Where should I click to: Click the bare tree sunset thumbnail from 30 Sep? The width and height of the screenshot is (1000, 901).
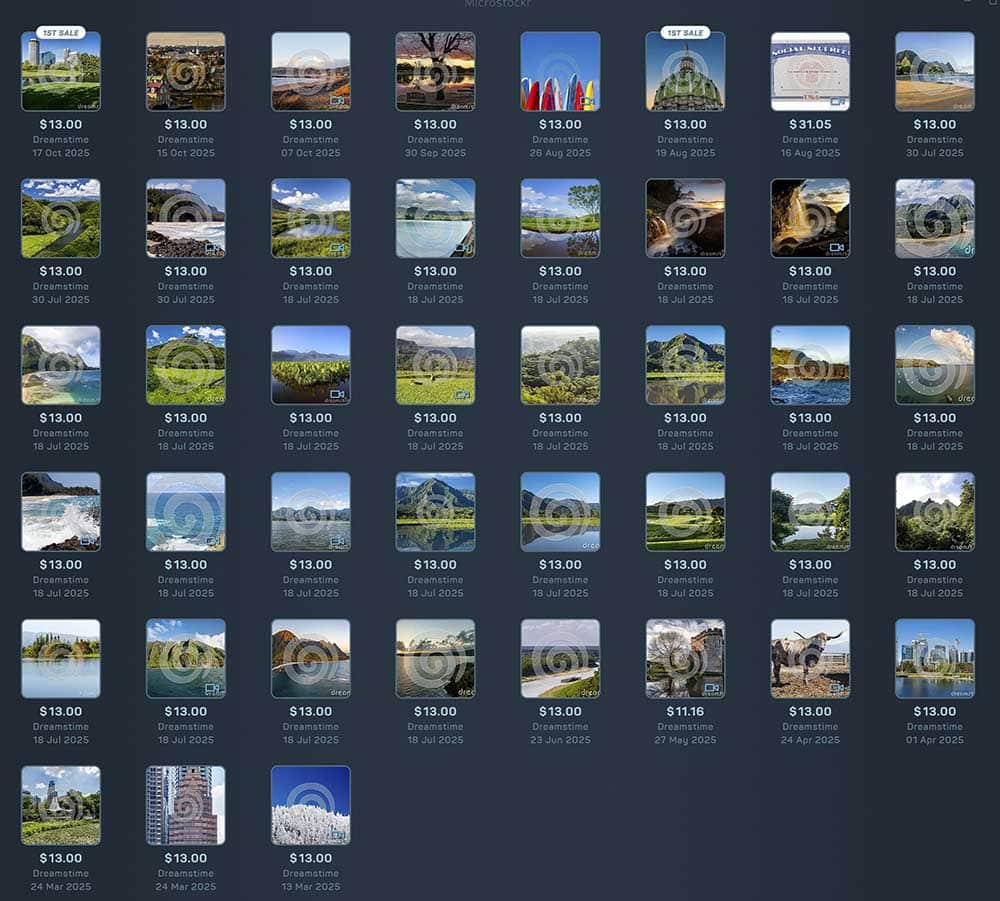pos(435,70)
